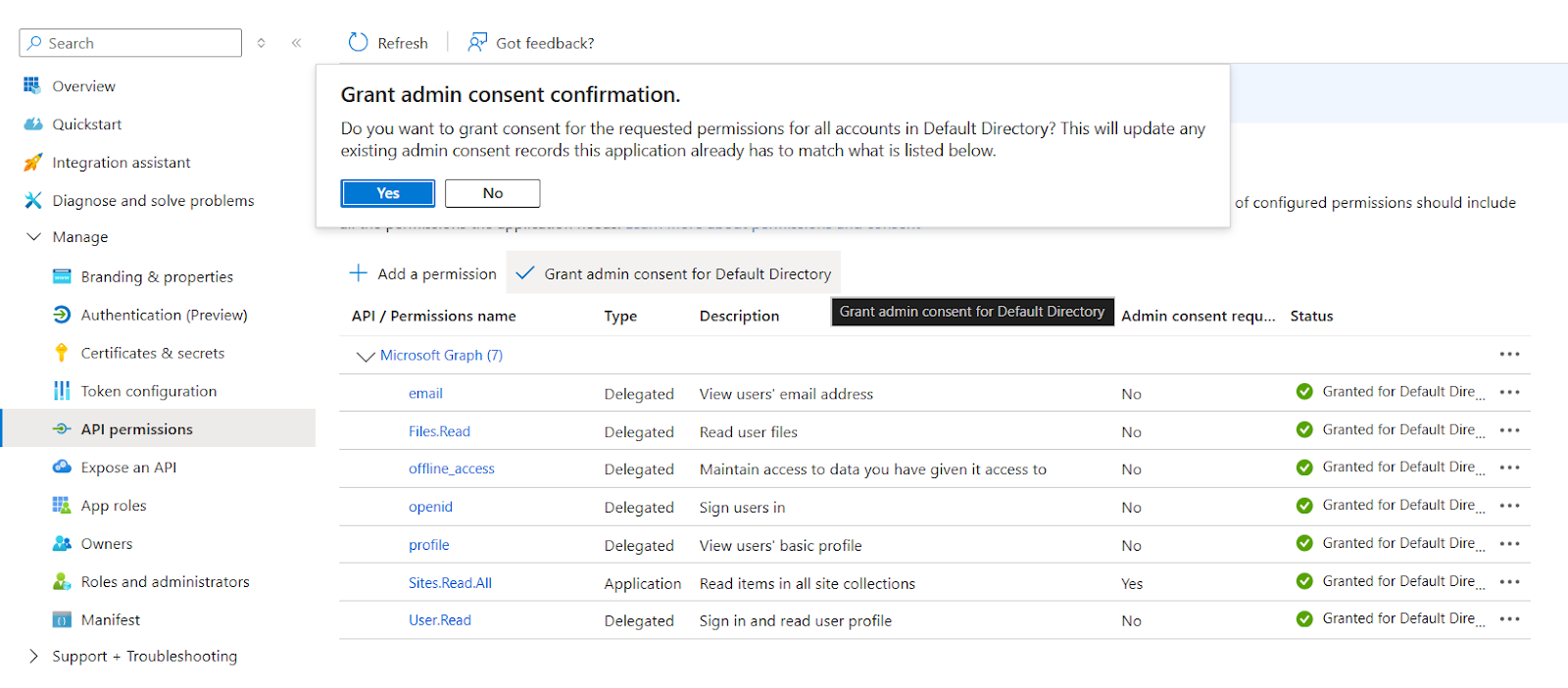The height and width of the screenshot is (688, 1568).
Task: Click the Quickstart cloud icon in sidebar
Action: (33, 124)
